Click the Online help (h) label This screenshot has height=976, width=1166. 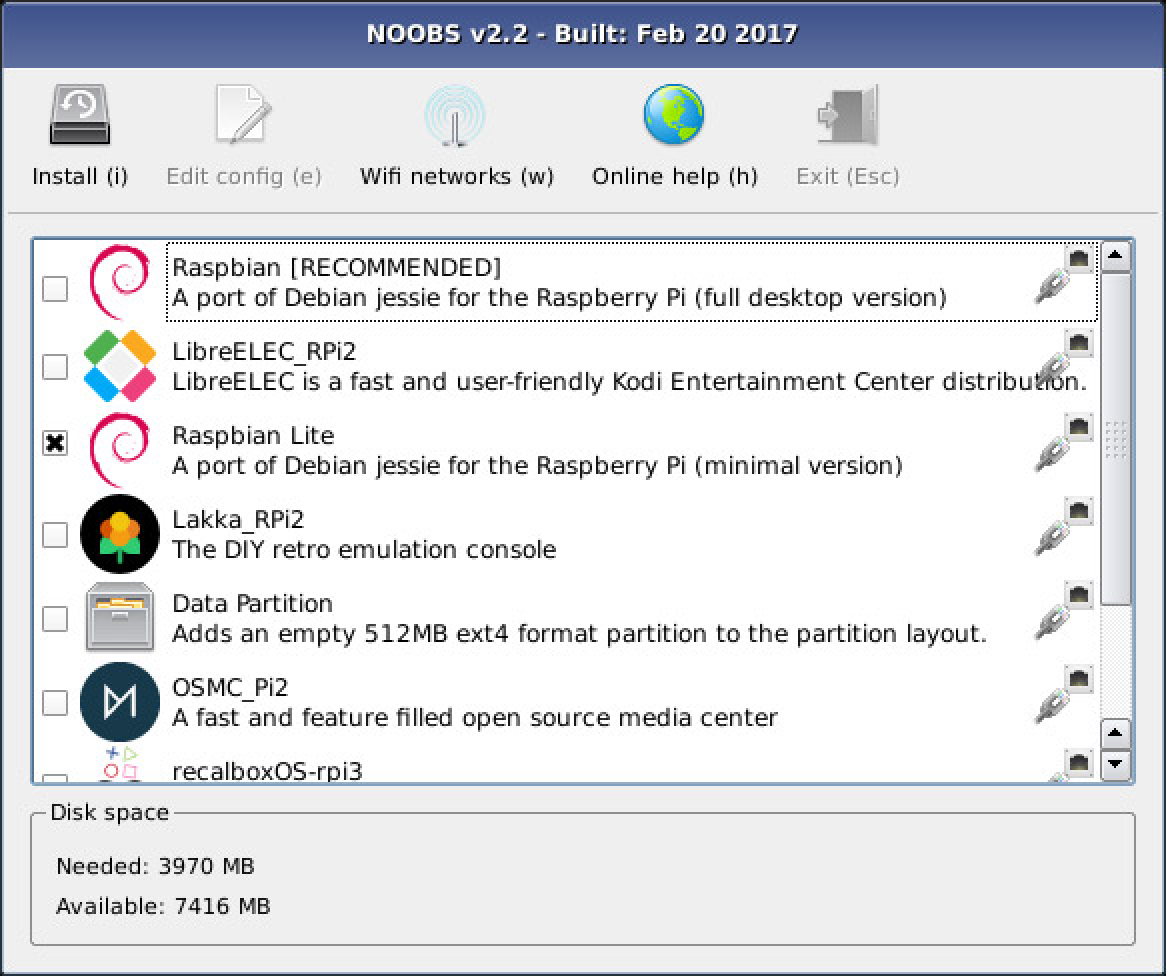[x=674, y=176]
